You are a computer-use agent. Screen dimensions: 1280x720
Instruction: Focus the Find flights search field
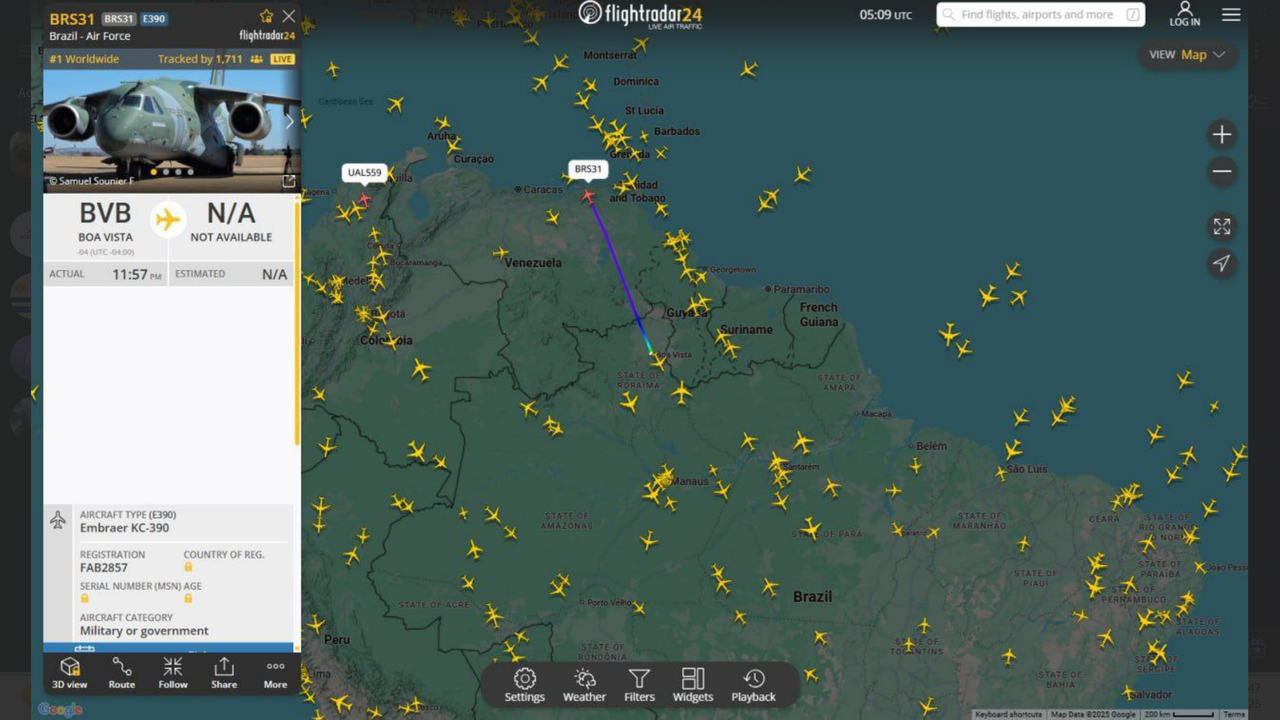coord(1040,15)
